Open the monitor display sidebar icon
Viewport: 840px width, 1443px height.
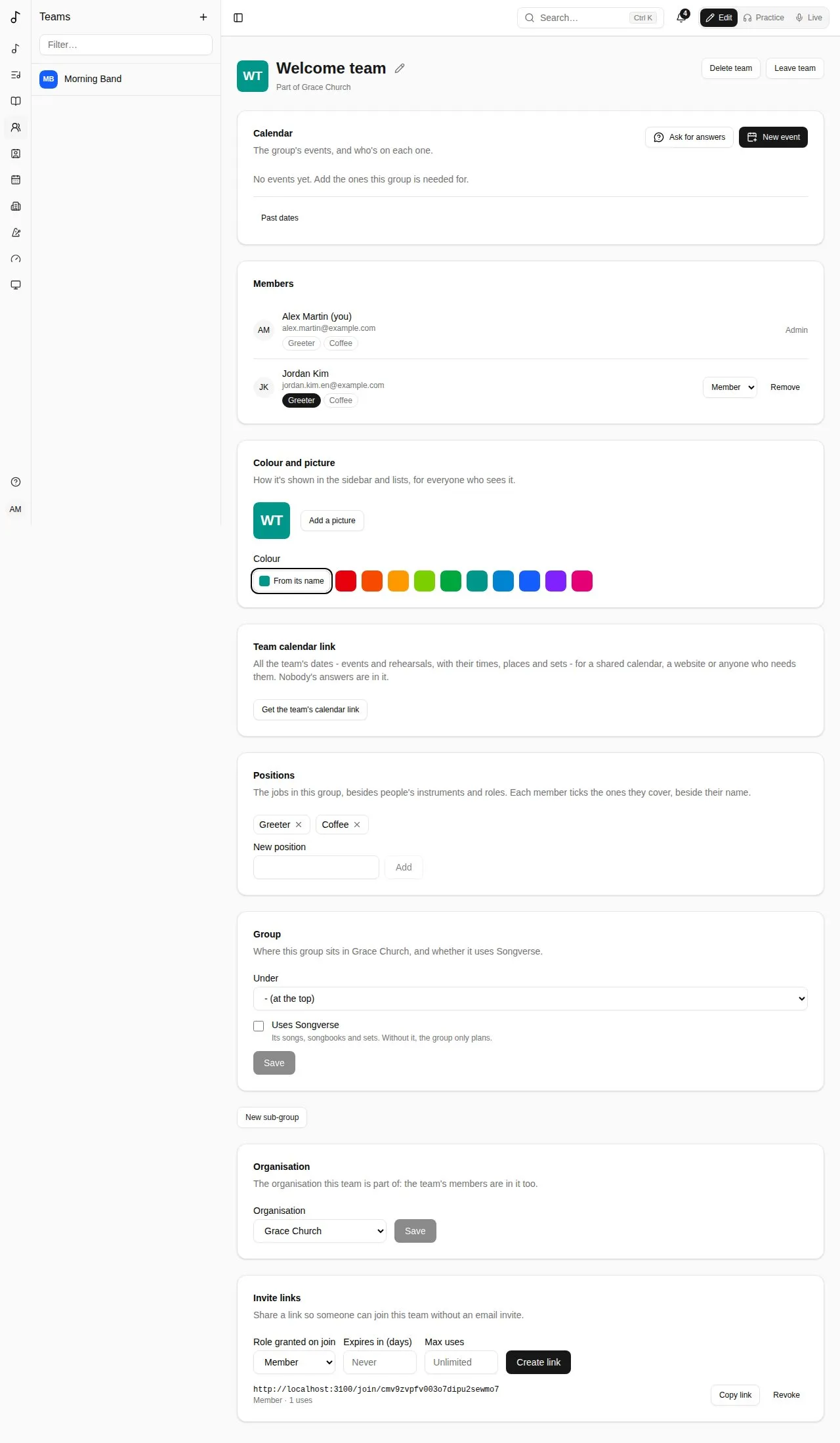click(16, 285)
